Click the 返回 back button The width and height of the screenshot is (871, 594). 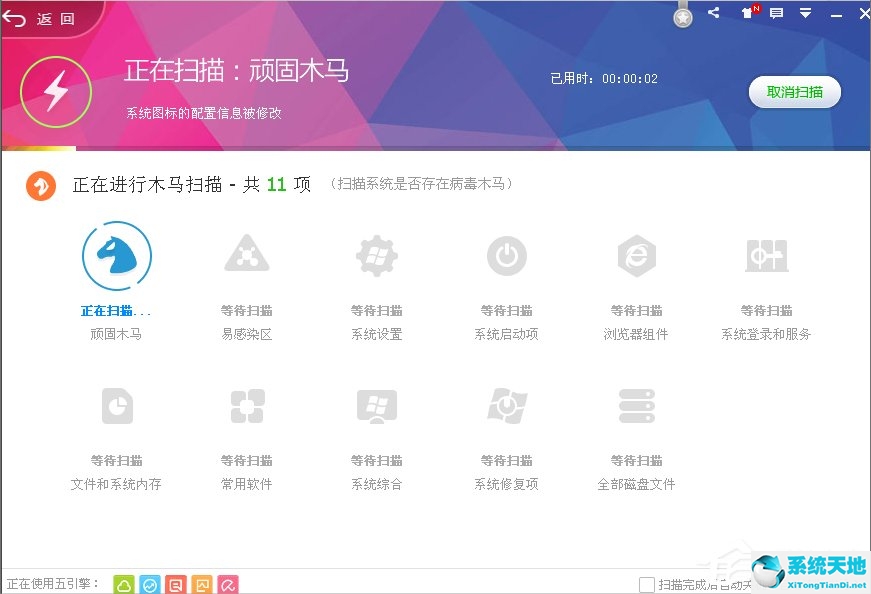[x=40, y=17]
